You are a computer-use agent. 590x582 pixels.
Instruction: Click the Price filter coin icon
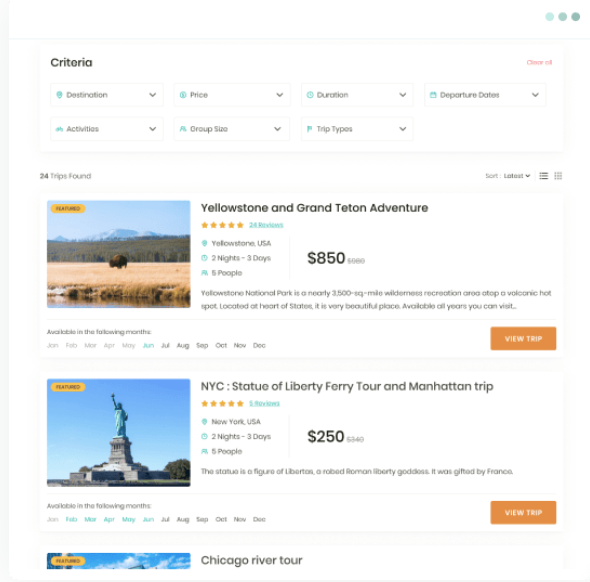click(x=183, y=95)
